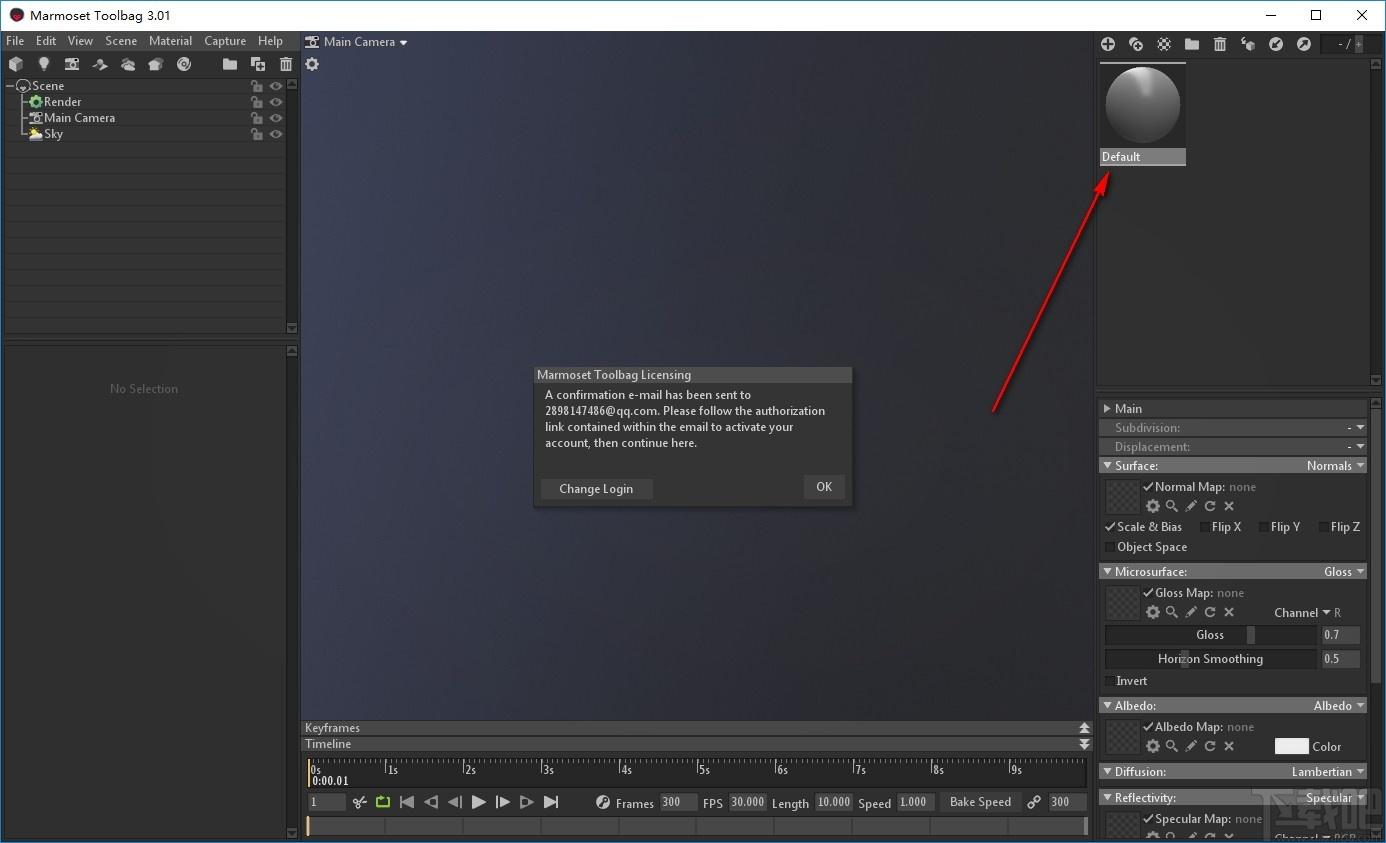Enable the Flip X checkbox
The width and height of the screenshot is (1386, 843).
pyautogui.click(x=1204, y=527)
